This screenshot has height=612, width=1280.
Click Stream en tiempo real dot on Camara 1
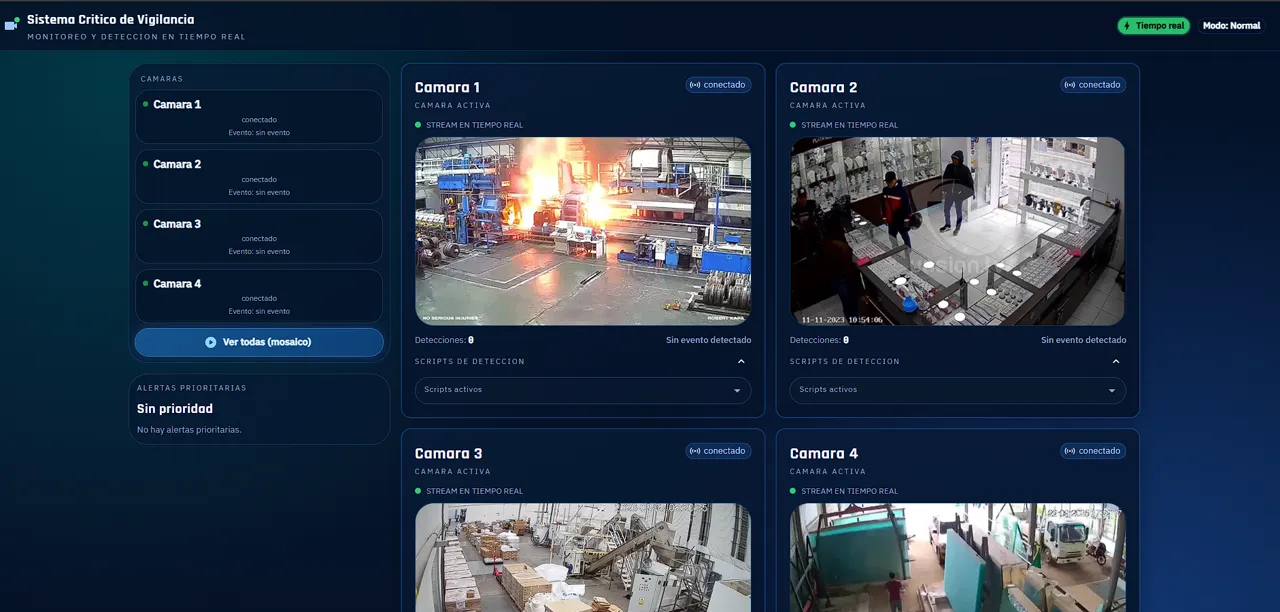418,125
